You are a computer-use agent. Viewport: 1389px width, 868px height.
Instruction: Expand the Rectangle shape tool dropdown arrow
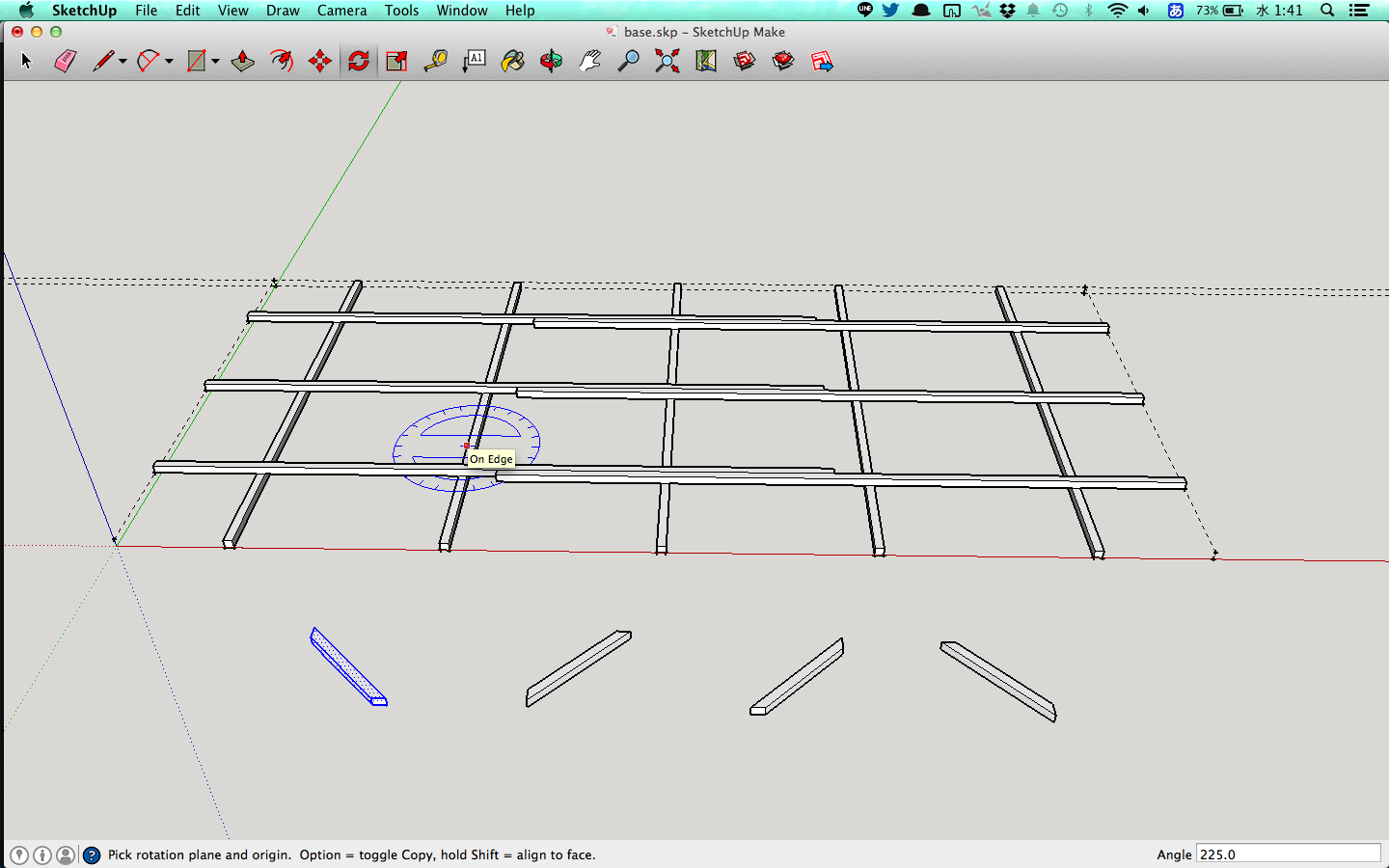215,62
